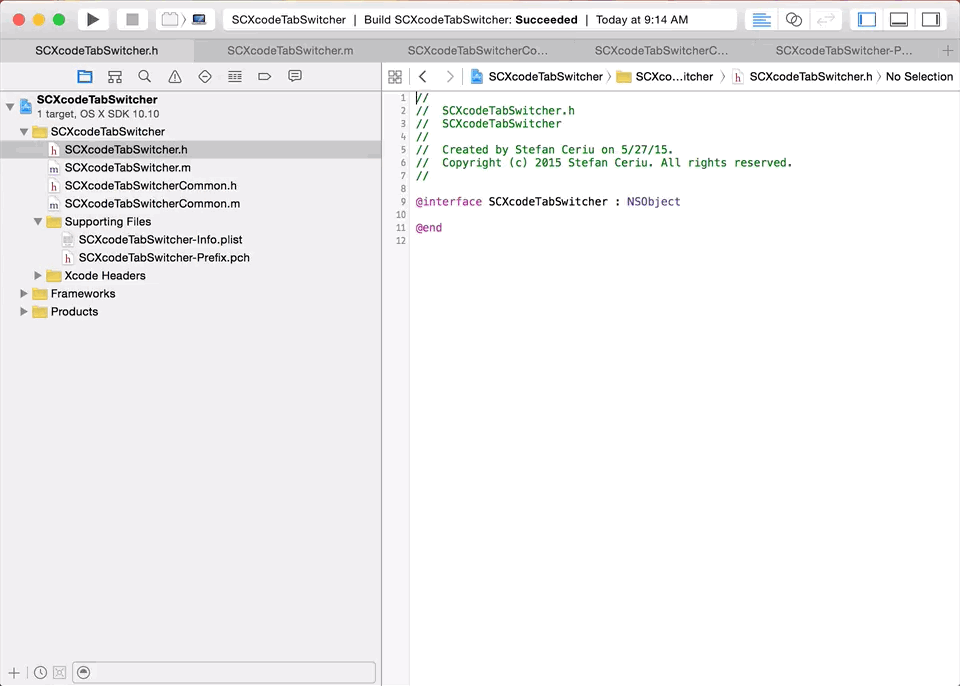Show the Standard editor
Image resolution: width=960 pixels, height=686 pixels.
761,20
